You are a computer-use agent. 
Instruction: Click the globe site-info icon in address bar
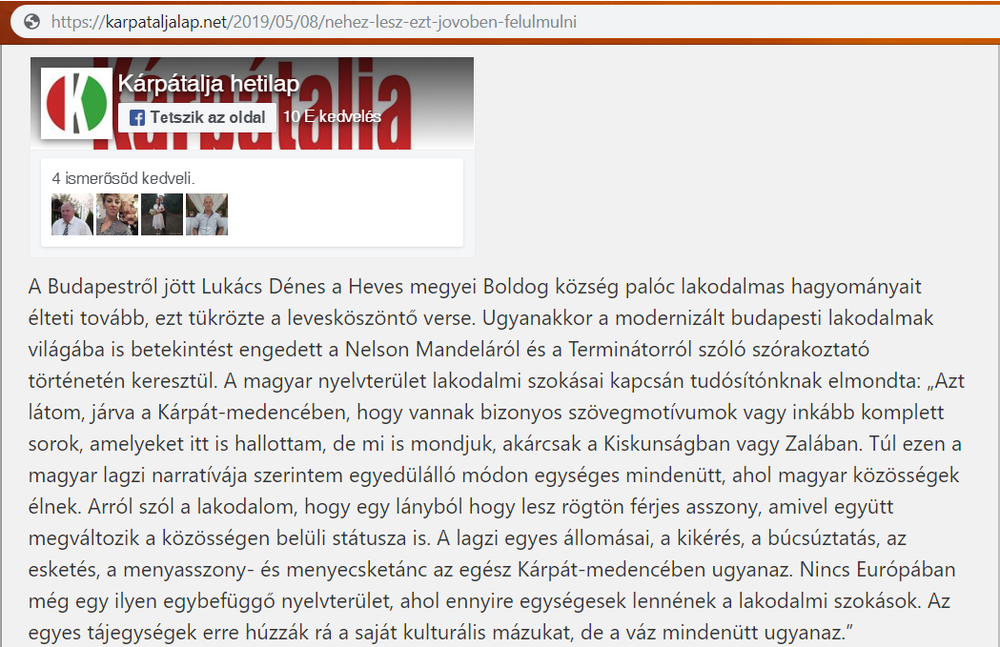(32, 21)
